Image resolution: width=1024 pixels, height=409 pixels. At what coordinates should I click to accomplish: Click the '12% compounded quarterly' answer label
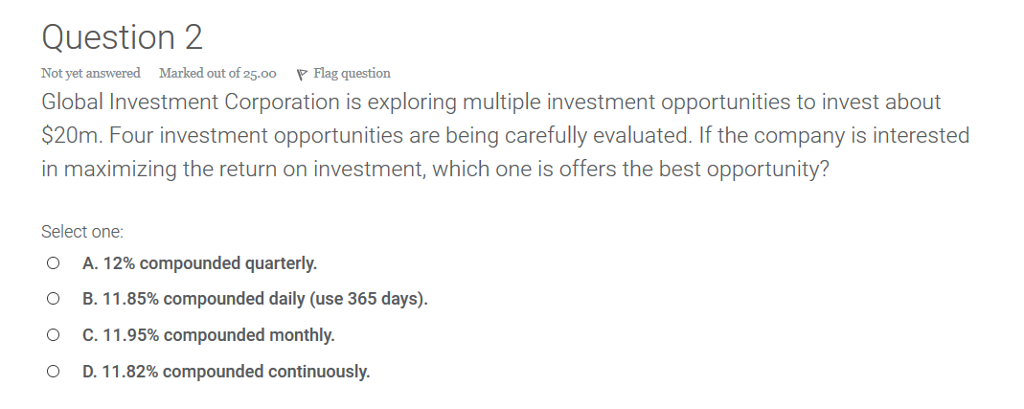click(x=199, y=263)
